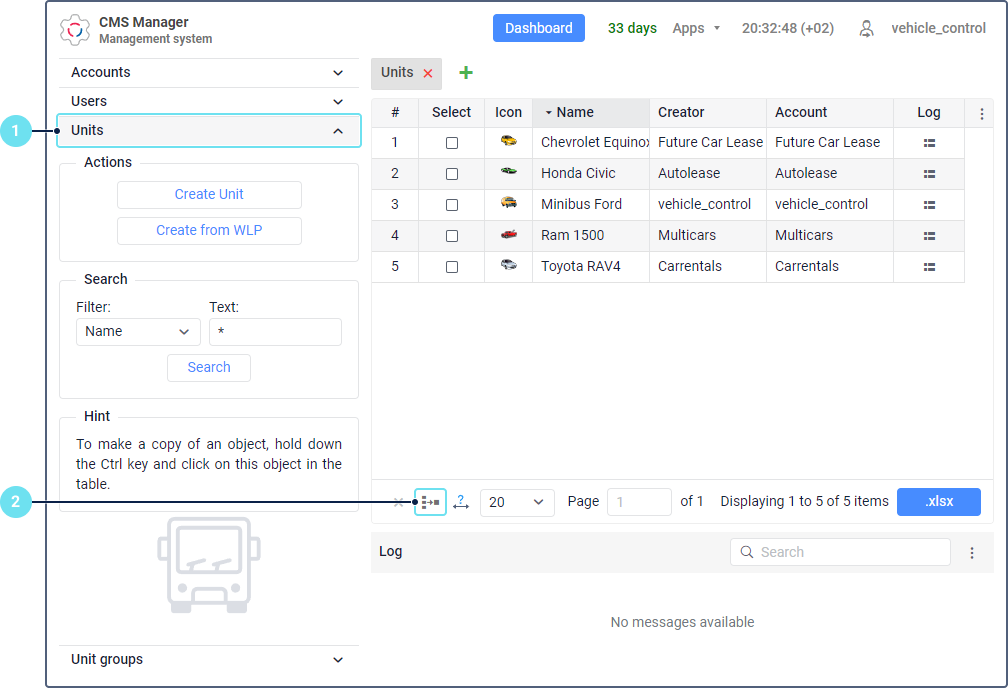Open log for Minibus Ford row
The width and height of the screenshot is (1008, 688).
point(929,204)
